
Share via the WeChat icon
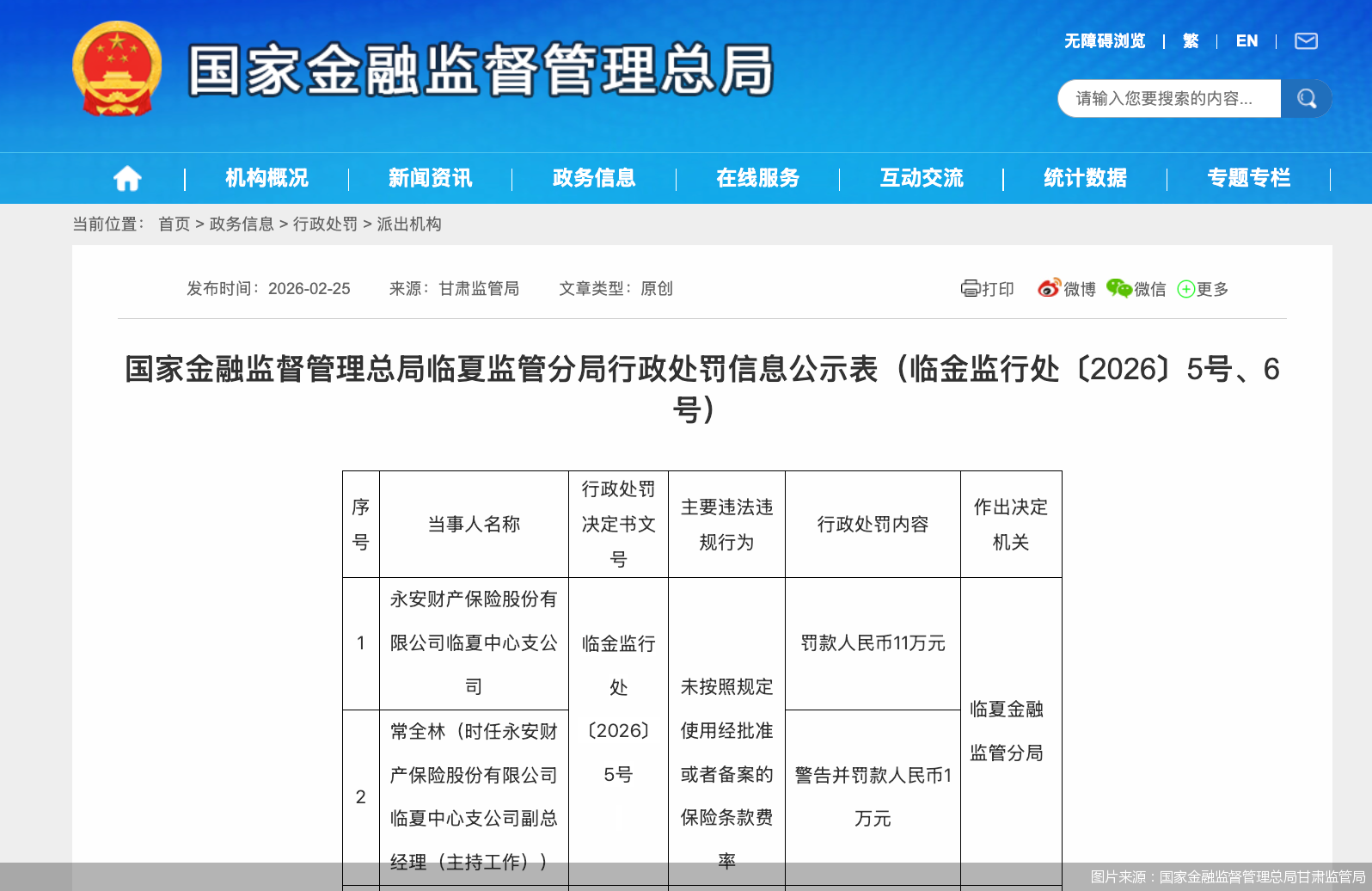tap(1118, 288)
